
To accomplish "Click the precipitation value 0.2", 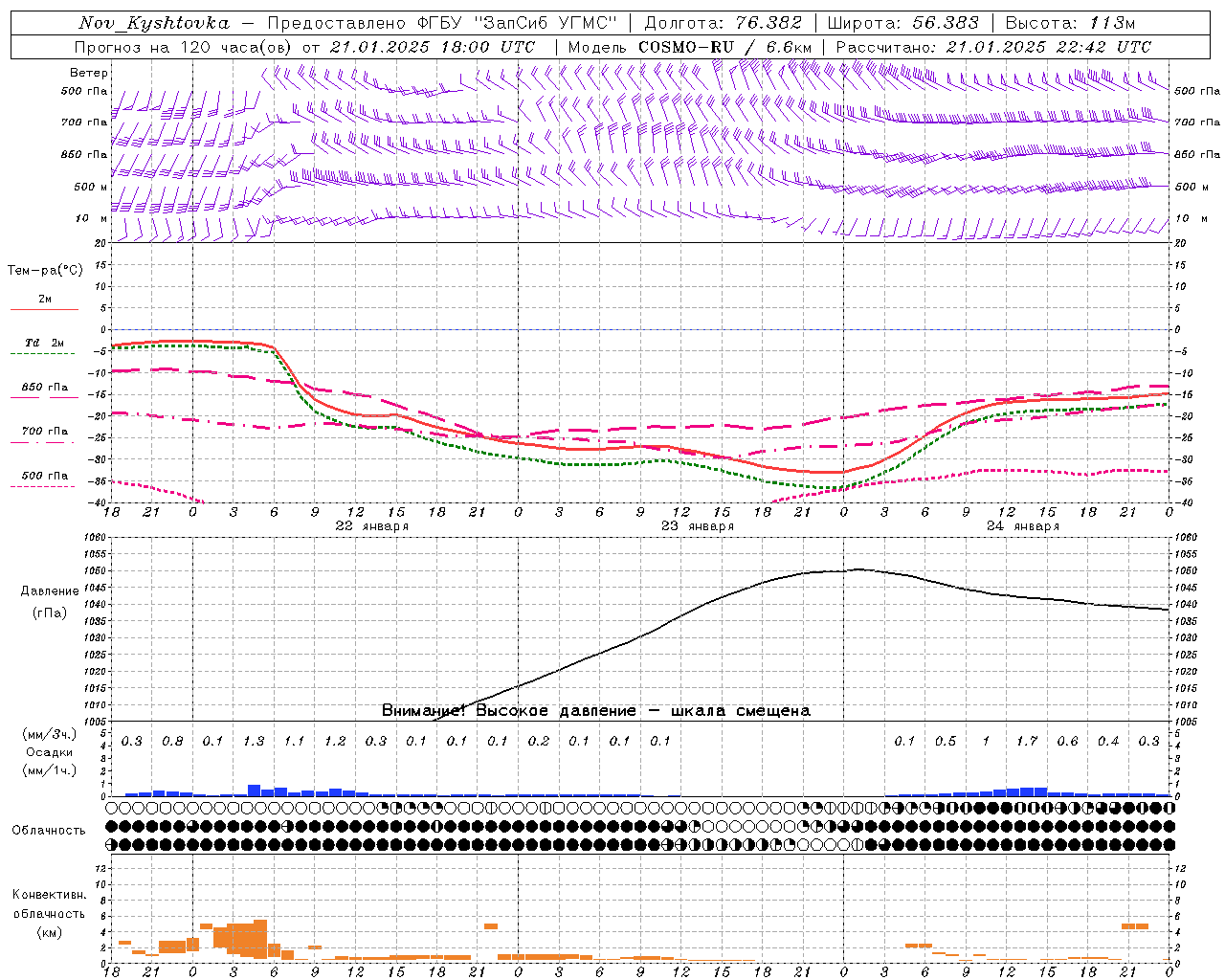I will point(539,742).
